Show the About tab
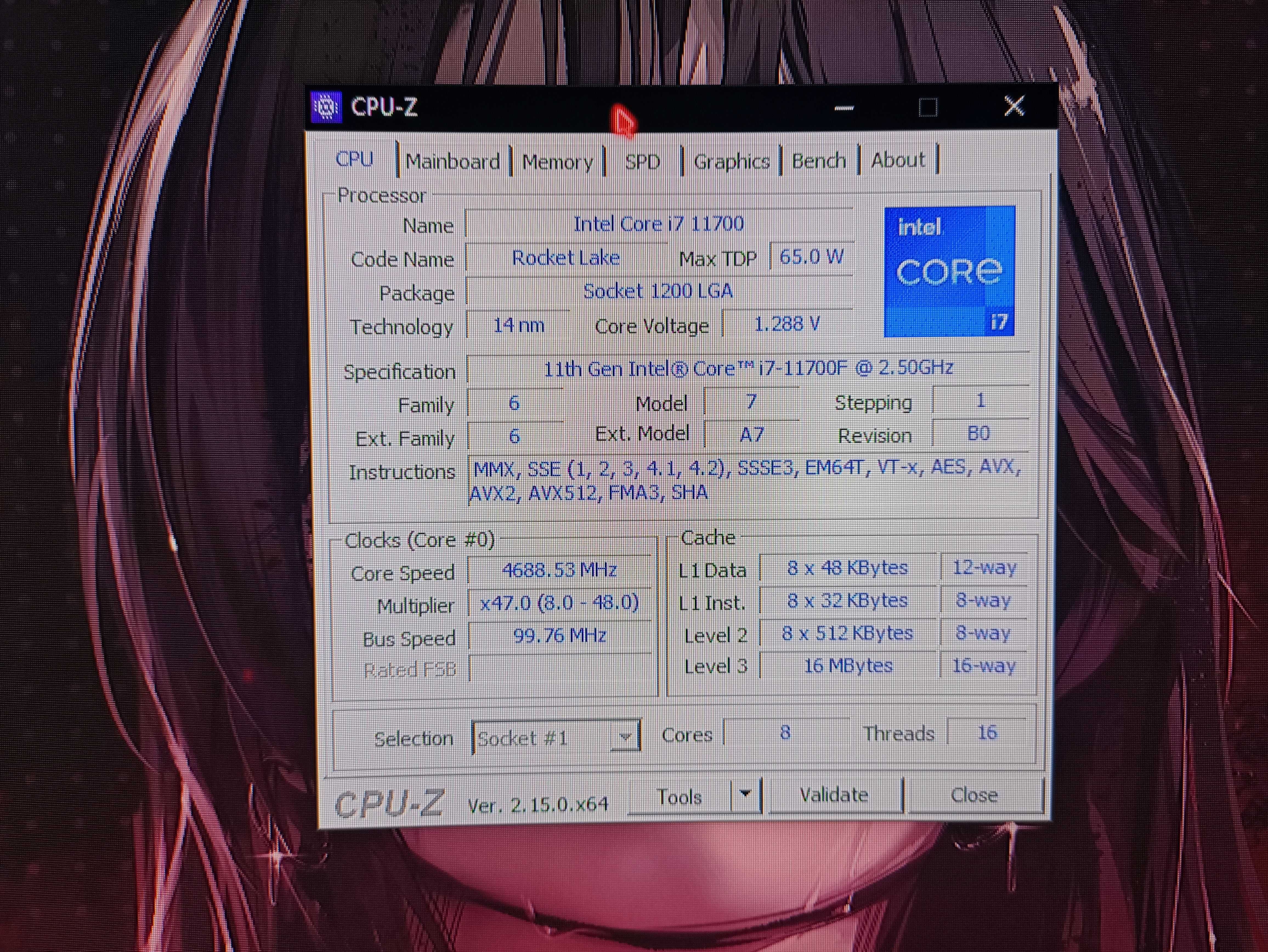Image resolution: width=1268 pixels, height=952 pixels. [x=898, y=160]
